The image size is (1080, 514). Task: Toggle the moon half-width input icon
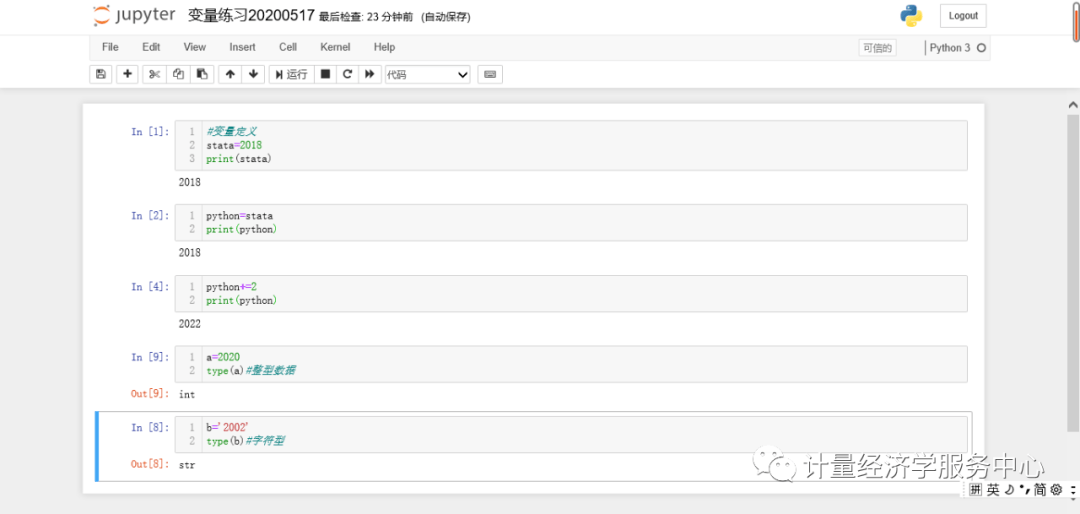point(1009,490)
